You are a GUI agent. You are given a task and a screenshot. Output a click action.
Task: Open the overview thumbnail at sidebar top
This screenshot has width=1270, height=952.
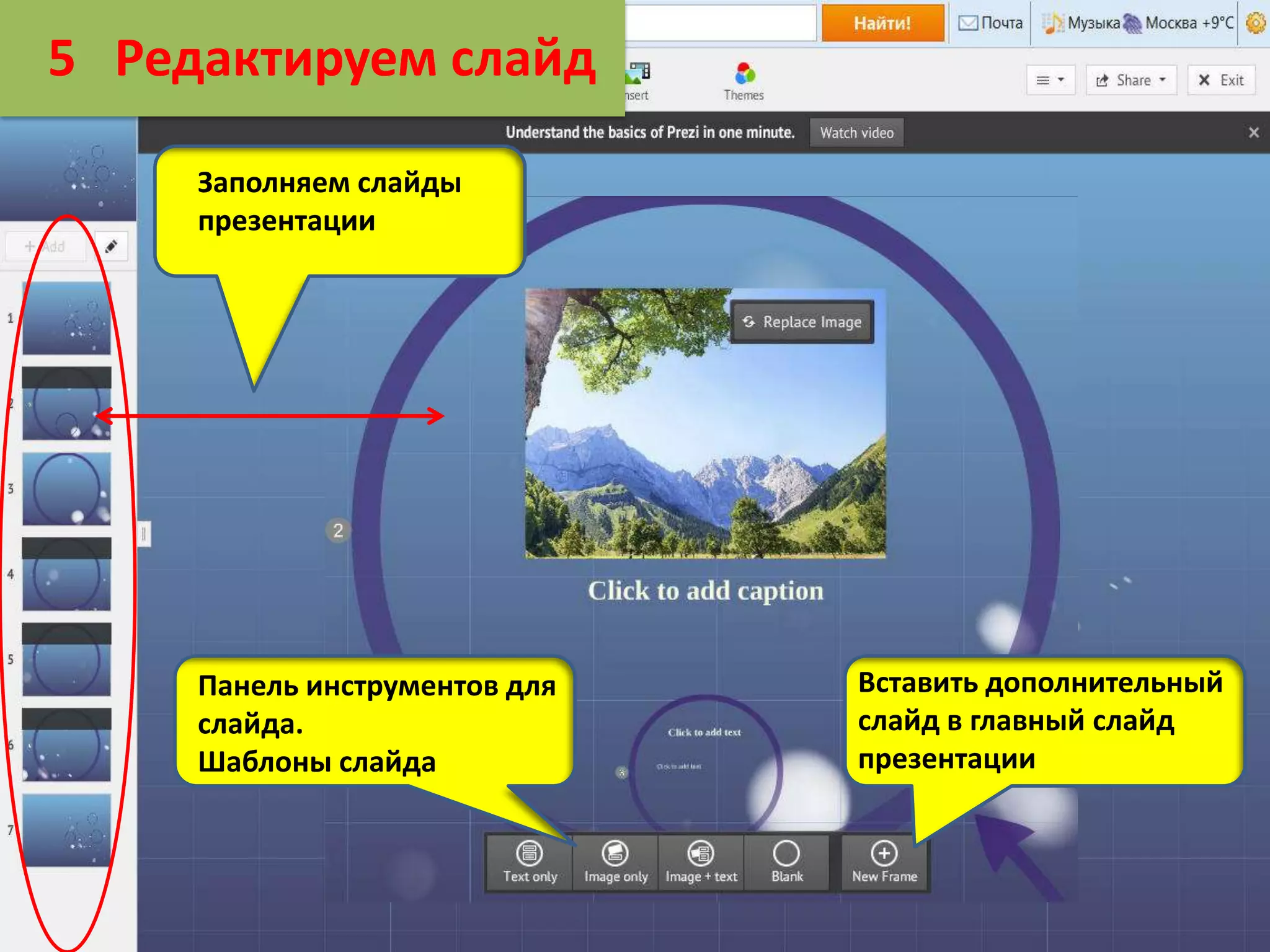click(x=68, y=169)
